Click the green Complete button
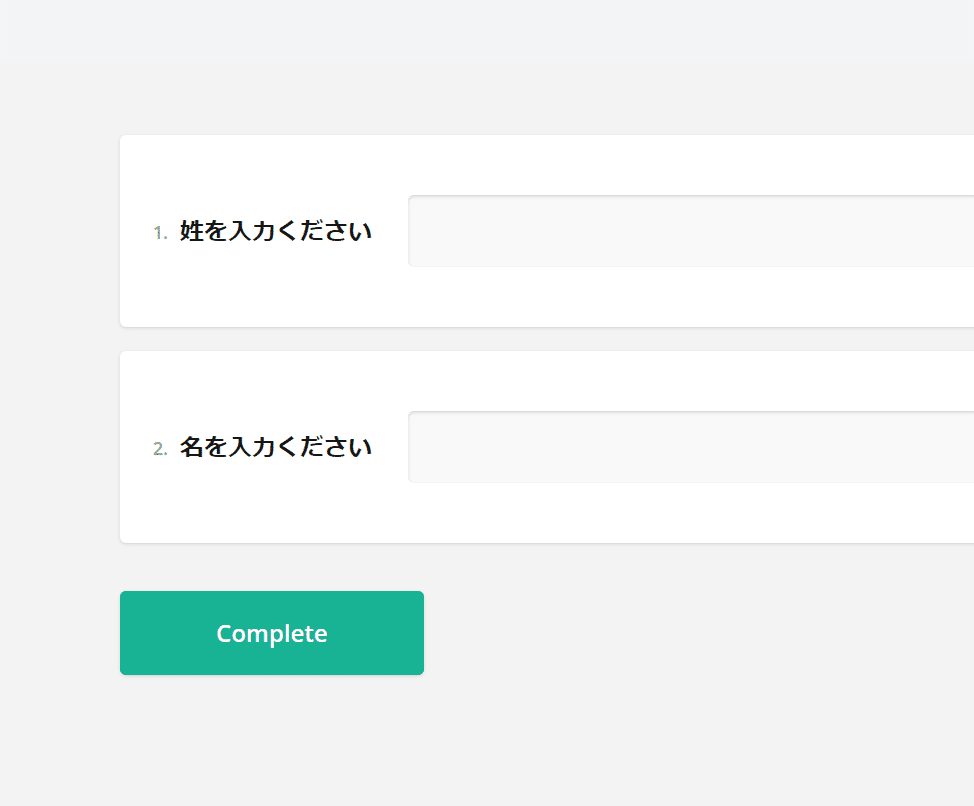The width and height of the screenshot is (974, 806). (271, 633)
